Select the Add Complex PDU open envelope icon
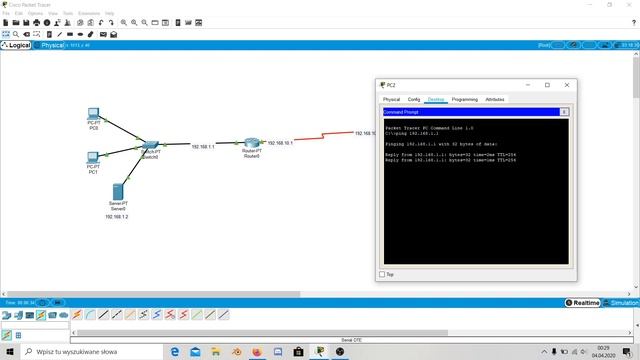 pyautogui.click(x=113, y=34)
